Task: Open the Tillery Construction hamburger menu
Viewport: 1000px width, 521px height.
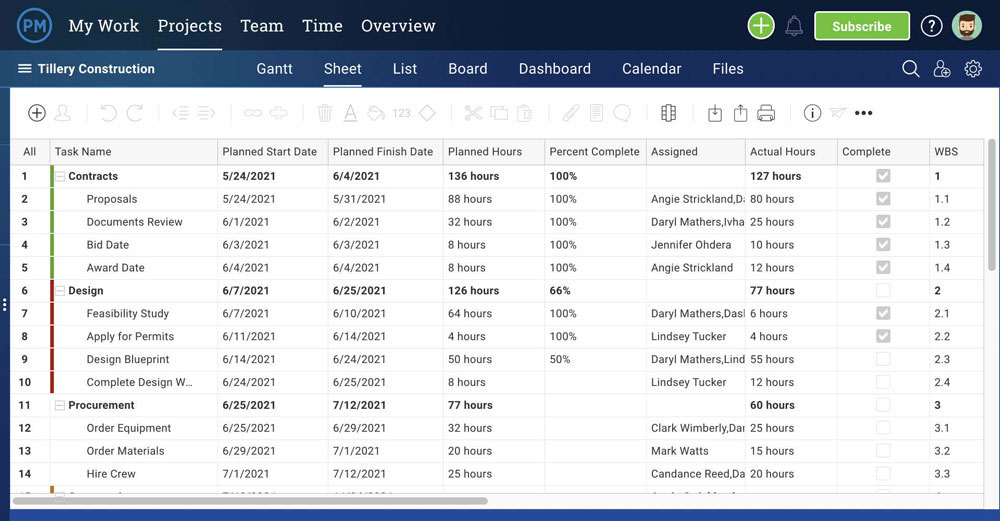Action: 24,68
